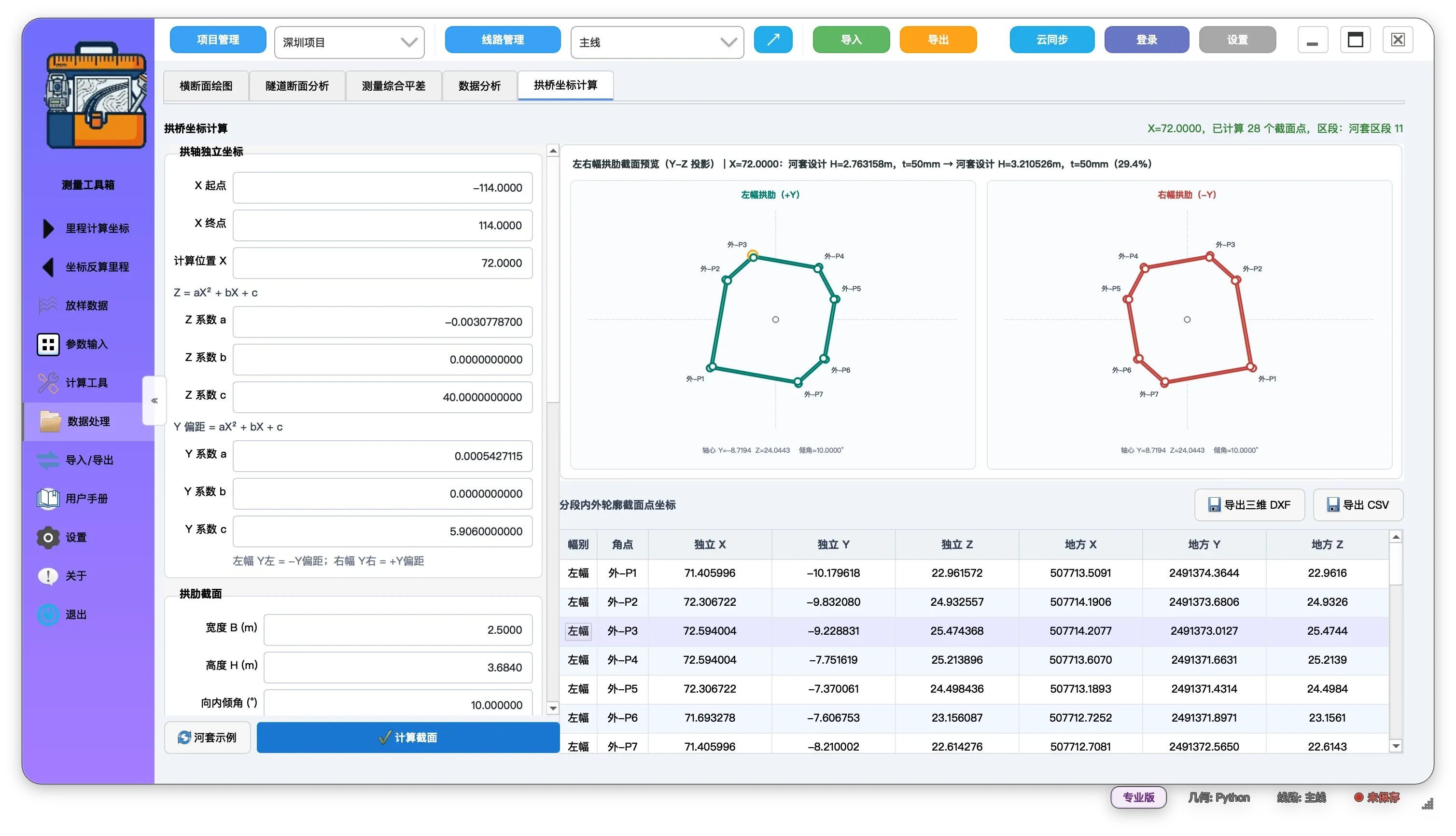Switch to 测量综合平差 tab

tap(393, 85)
